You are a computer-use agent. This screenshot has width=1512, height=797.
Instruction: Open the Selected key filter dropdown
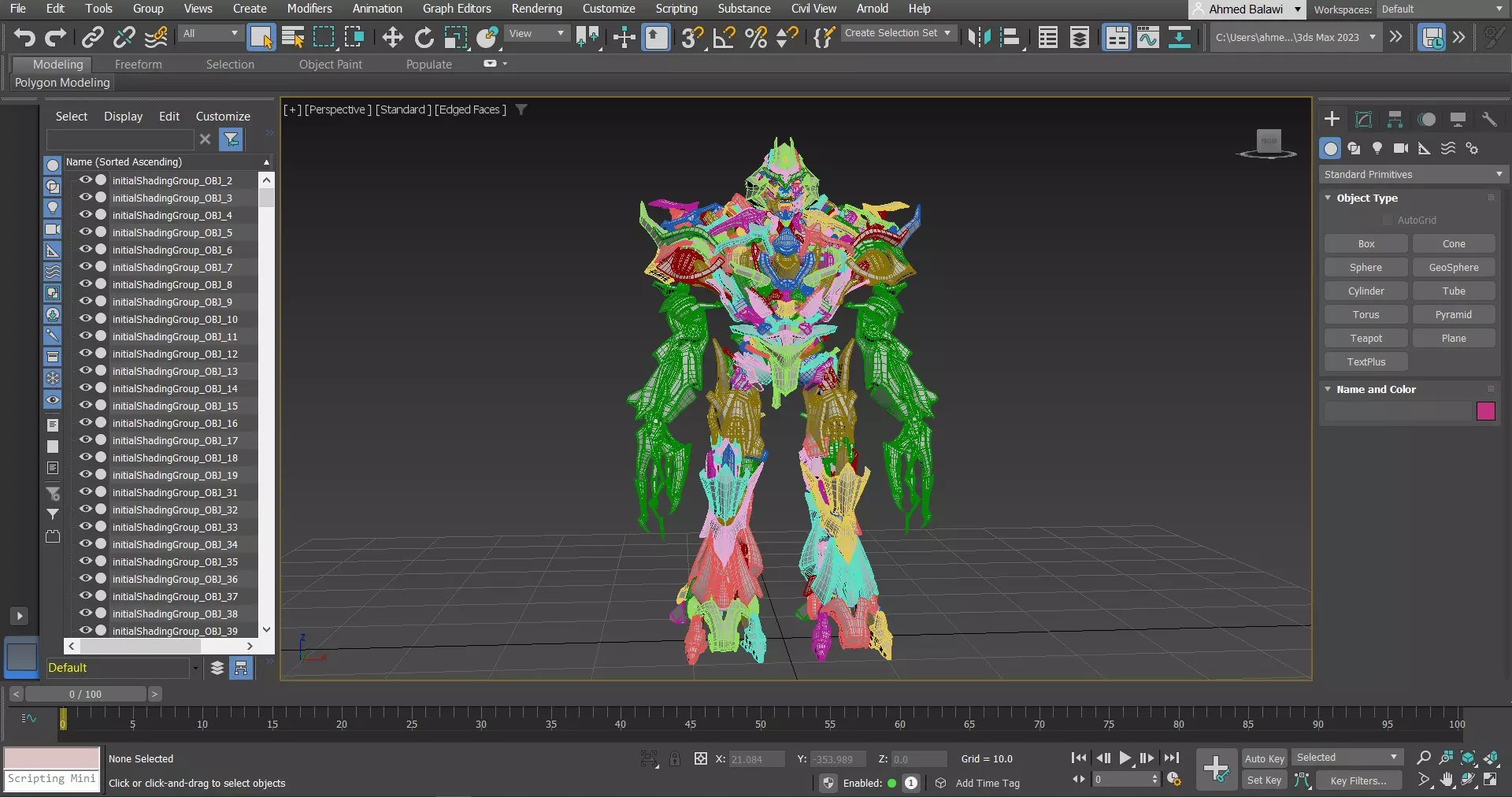coord(1347,758)
